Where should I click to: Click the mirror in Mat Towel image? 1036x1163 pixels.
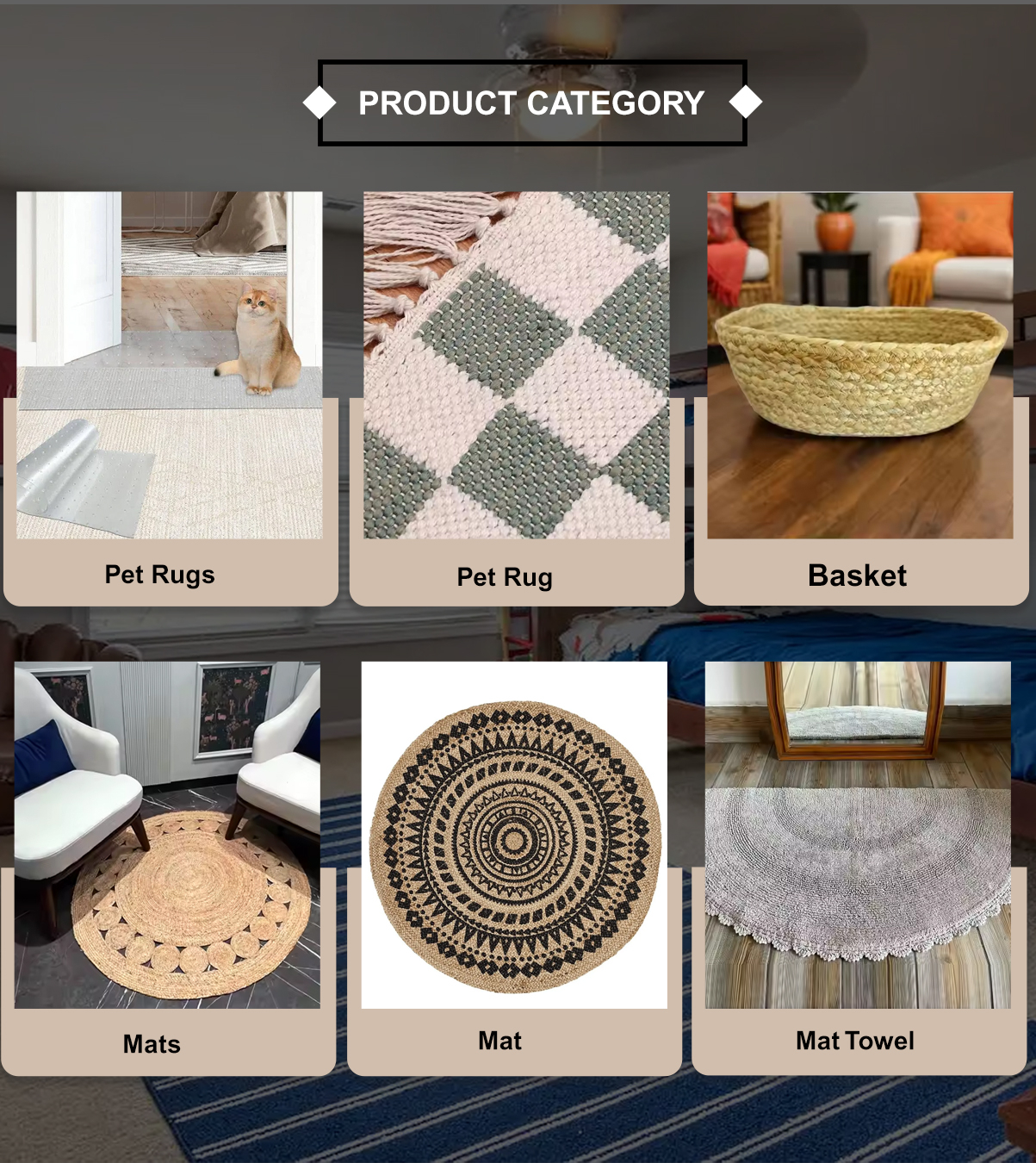[x=855, y=710]
